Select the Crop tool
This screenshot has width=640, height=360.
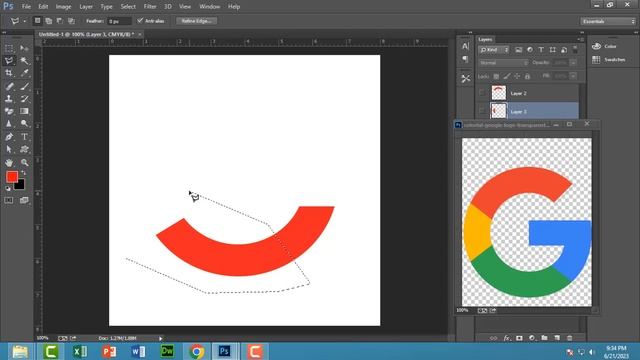[x=9, y=73]
